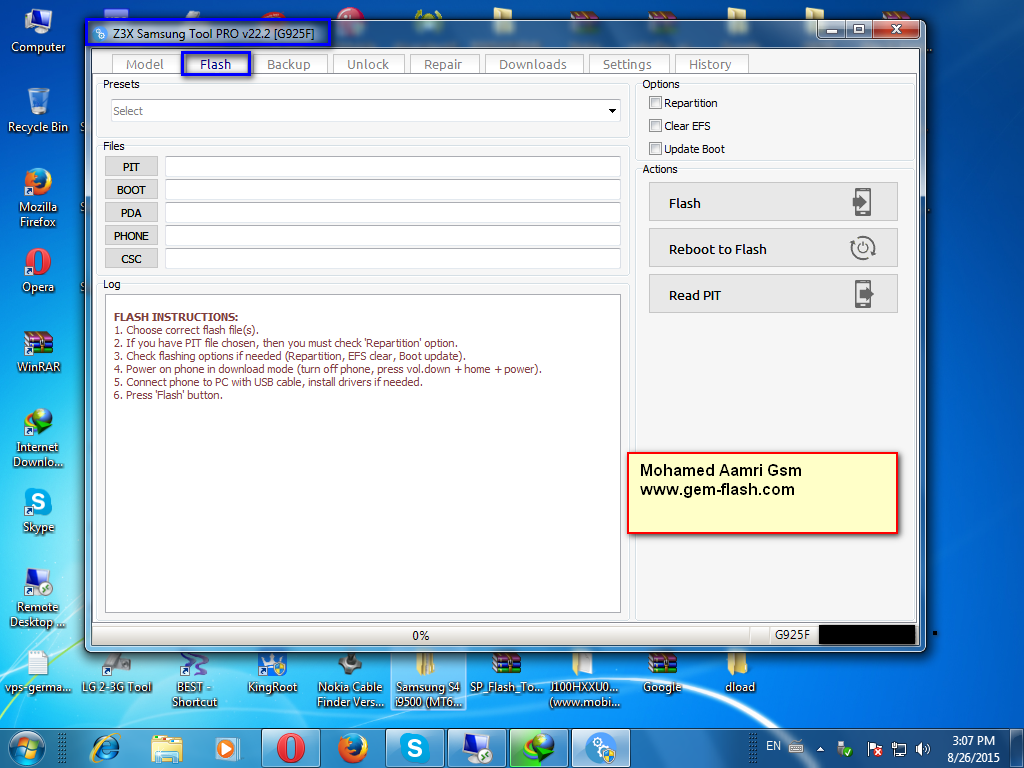
Task: Click the PHONE file path field
Action: click(x=392, y=235)
